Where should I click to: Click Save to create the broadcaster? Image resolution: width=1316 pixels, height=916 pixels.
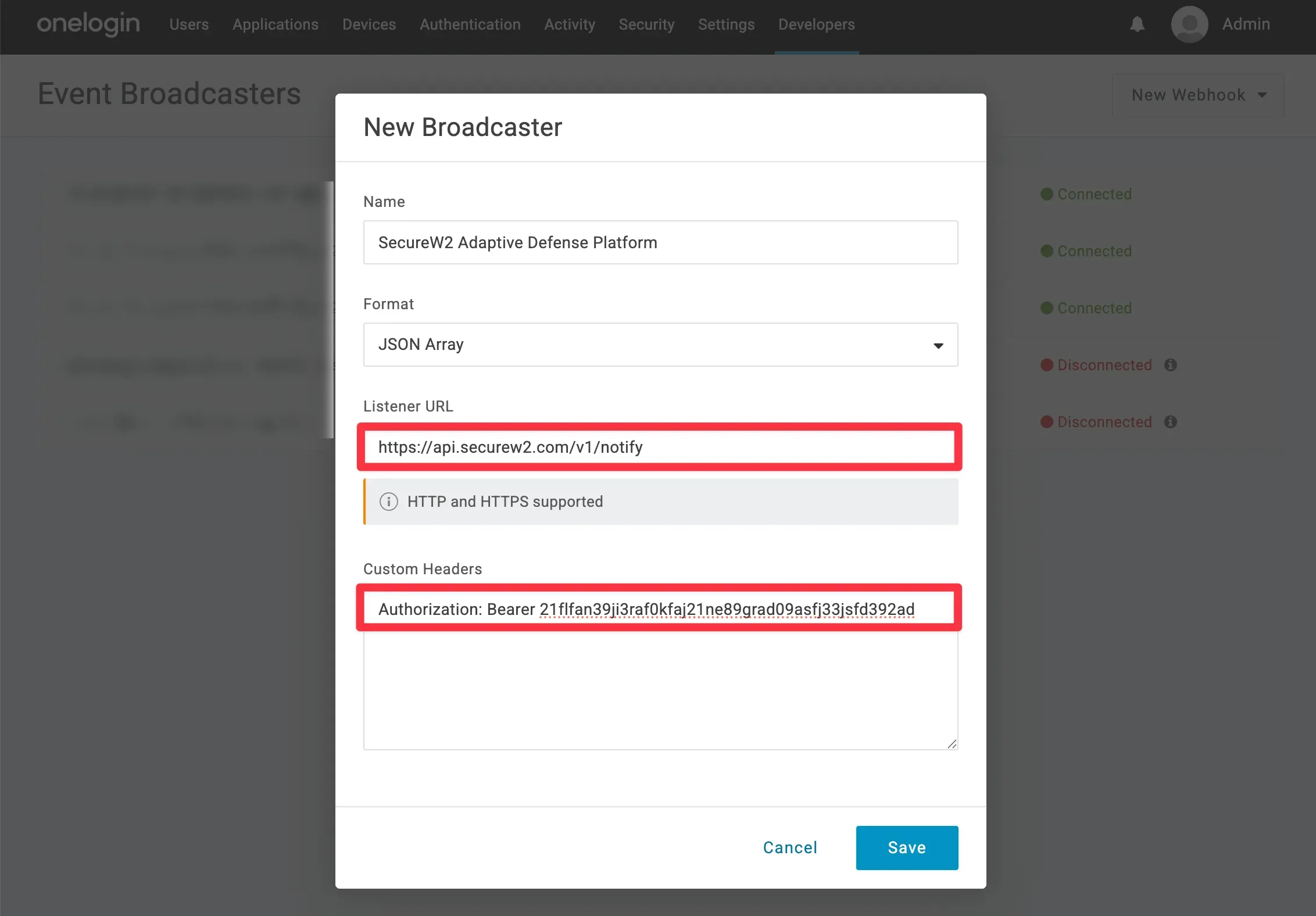[906, 847]
